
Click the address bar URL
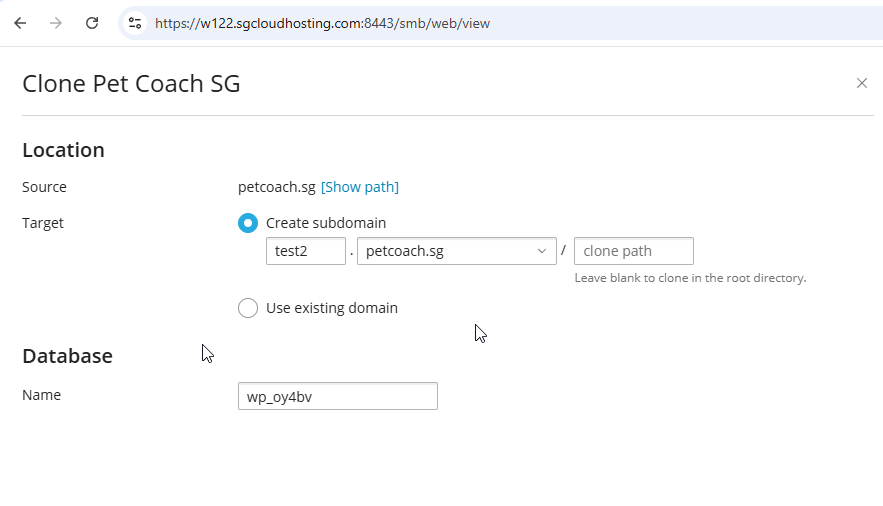coord(322,24)
